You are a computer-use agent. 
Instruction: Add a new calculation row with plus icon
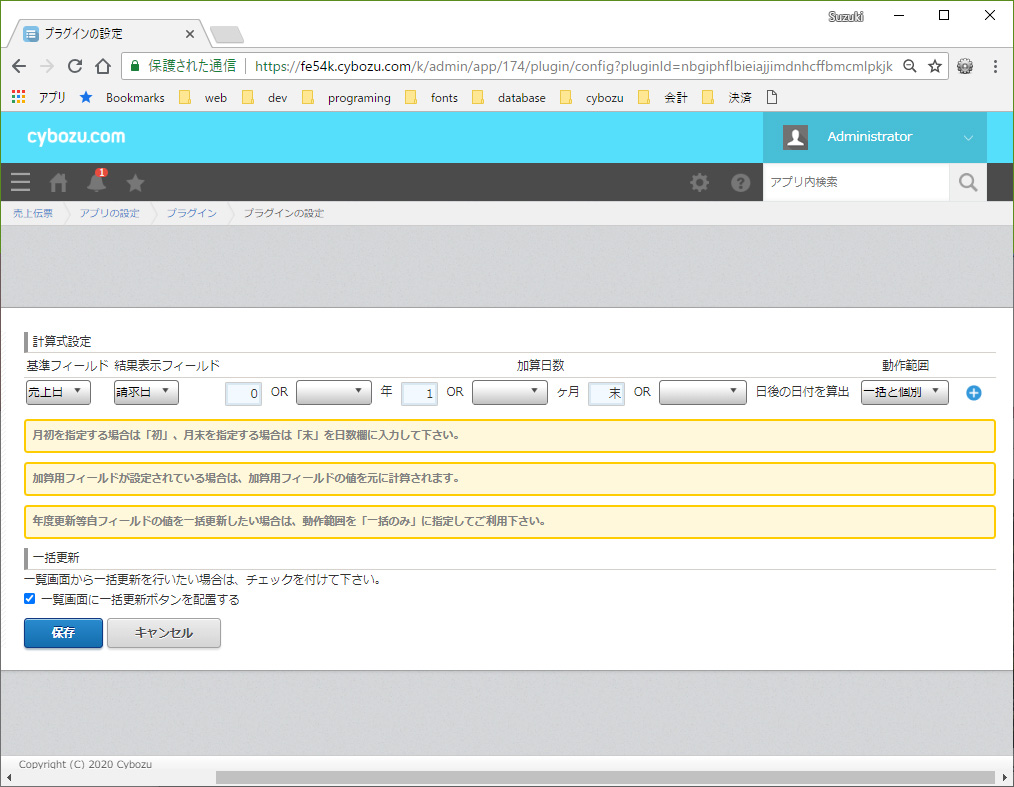[x=973, y=393]
